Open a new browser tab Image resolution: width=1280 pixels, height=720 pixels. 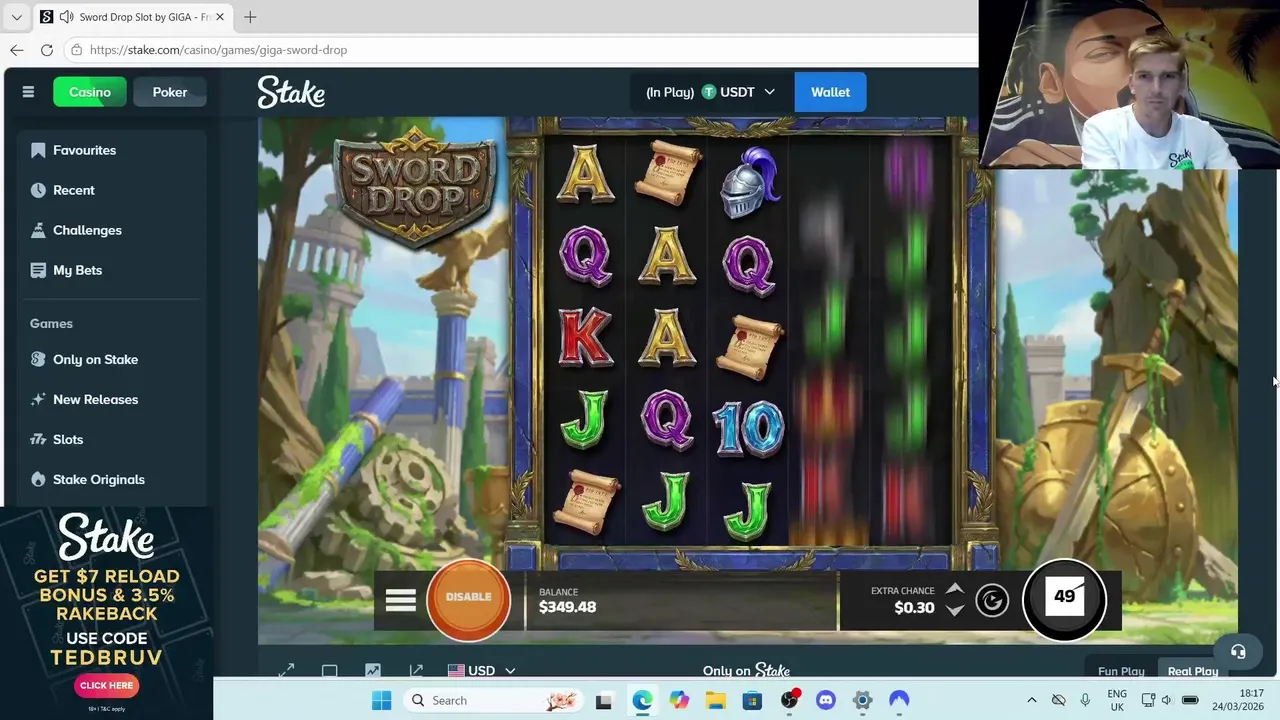pos(250,17)
